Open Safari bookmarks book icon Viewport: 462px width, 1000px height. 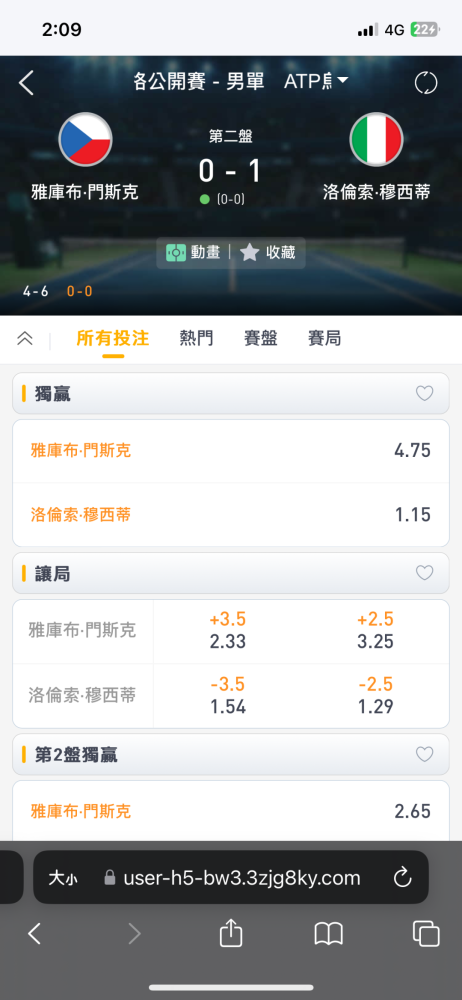point(329,935)
